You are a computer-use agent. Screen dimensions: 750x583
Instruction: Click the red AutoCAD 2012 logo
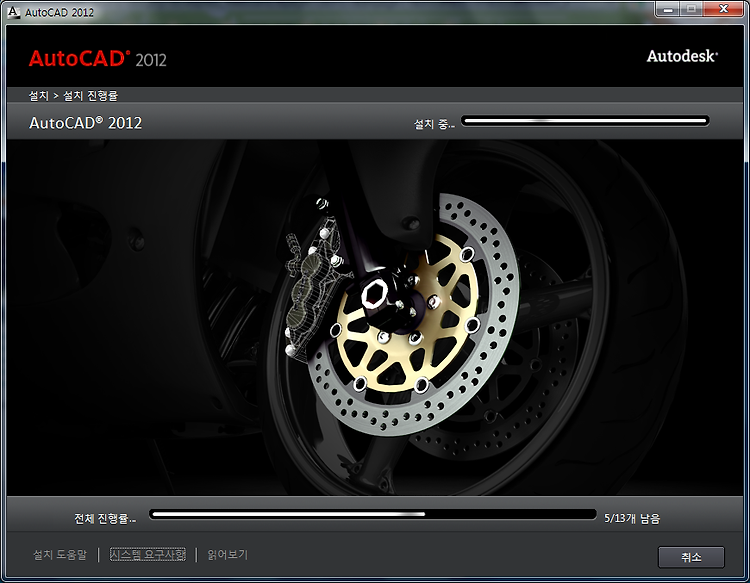click(x=98, y=59)
